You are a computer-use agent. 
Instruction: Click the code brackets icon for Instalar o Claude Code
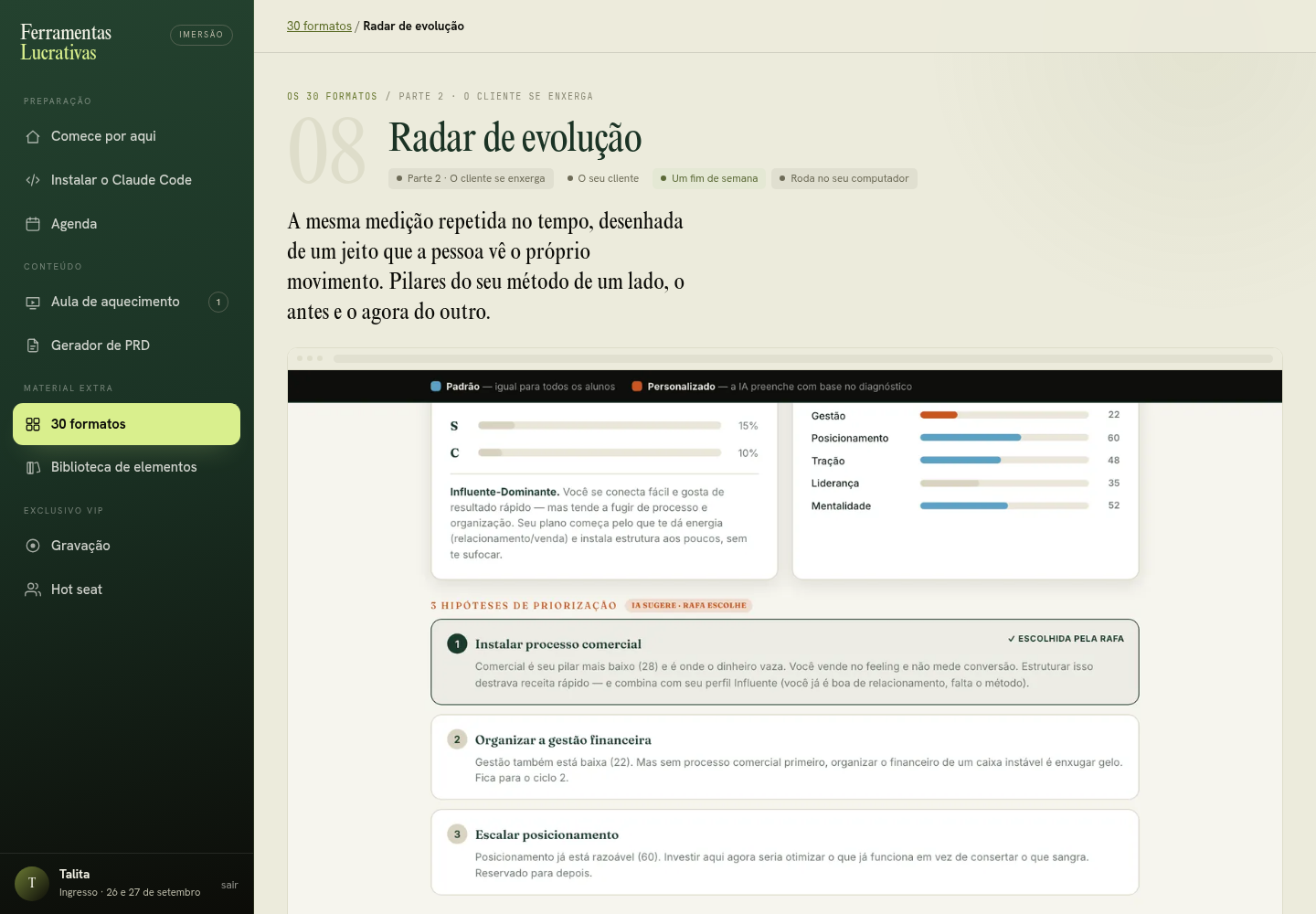pos(33,180)
